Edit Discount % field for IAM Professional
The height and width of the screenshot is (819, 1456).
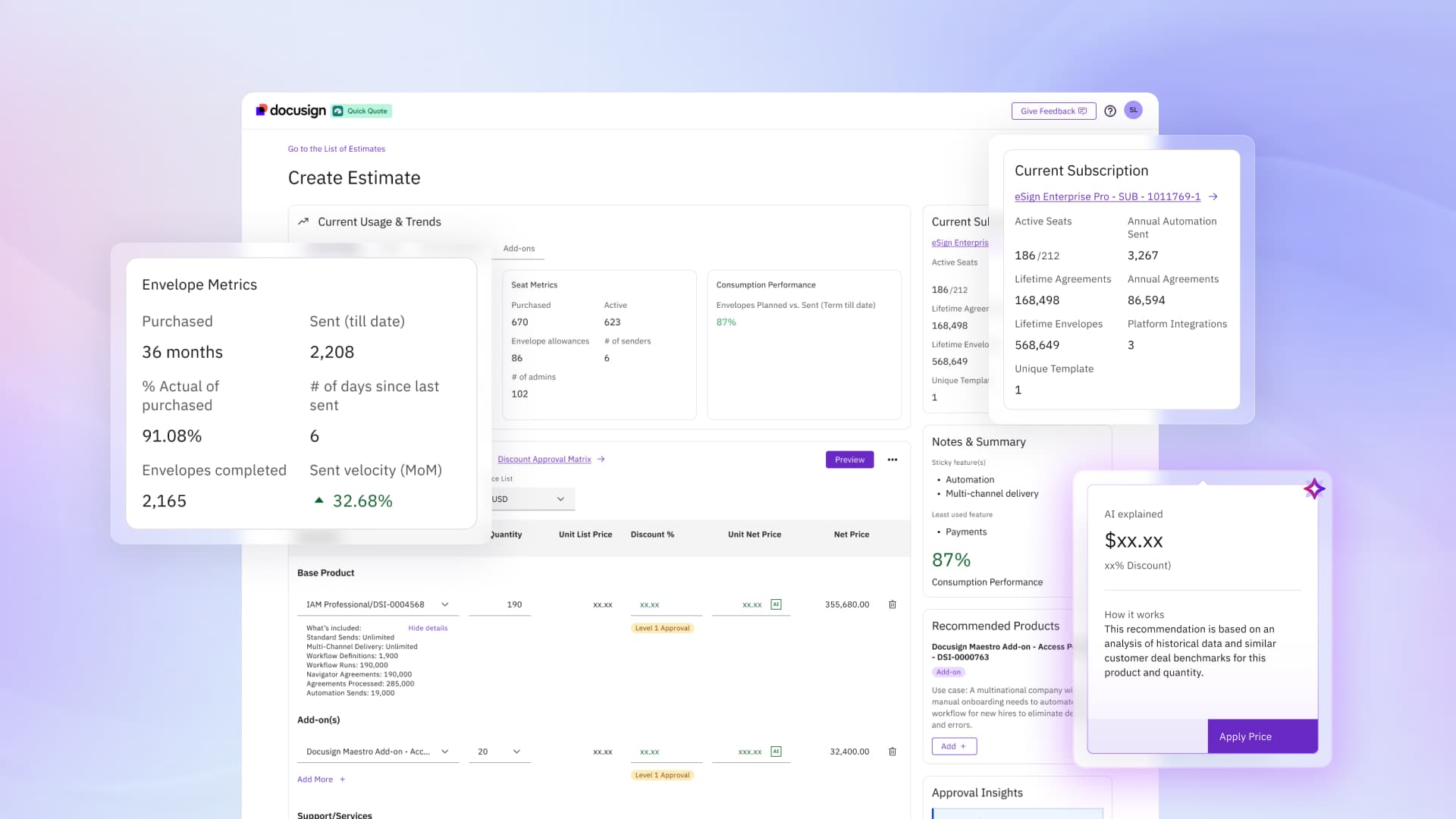666,604
